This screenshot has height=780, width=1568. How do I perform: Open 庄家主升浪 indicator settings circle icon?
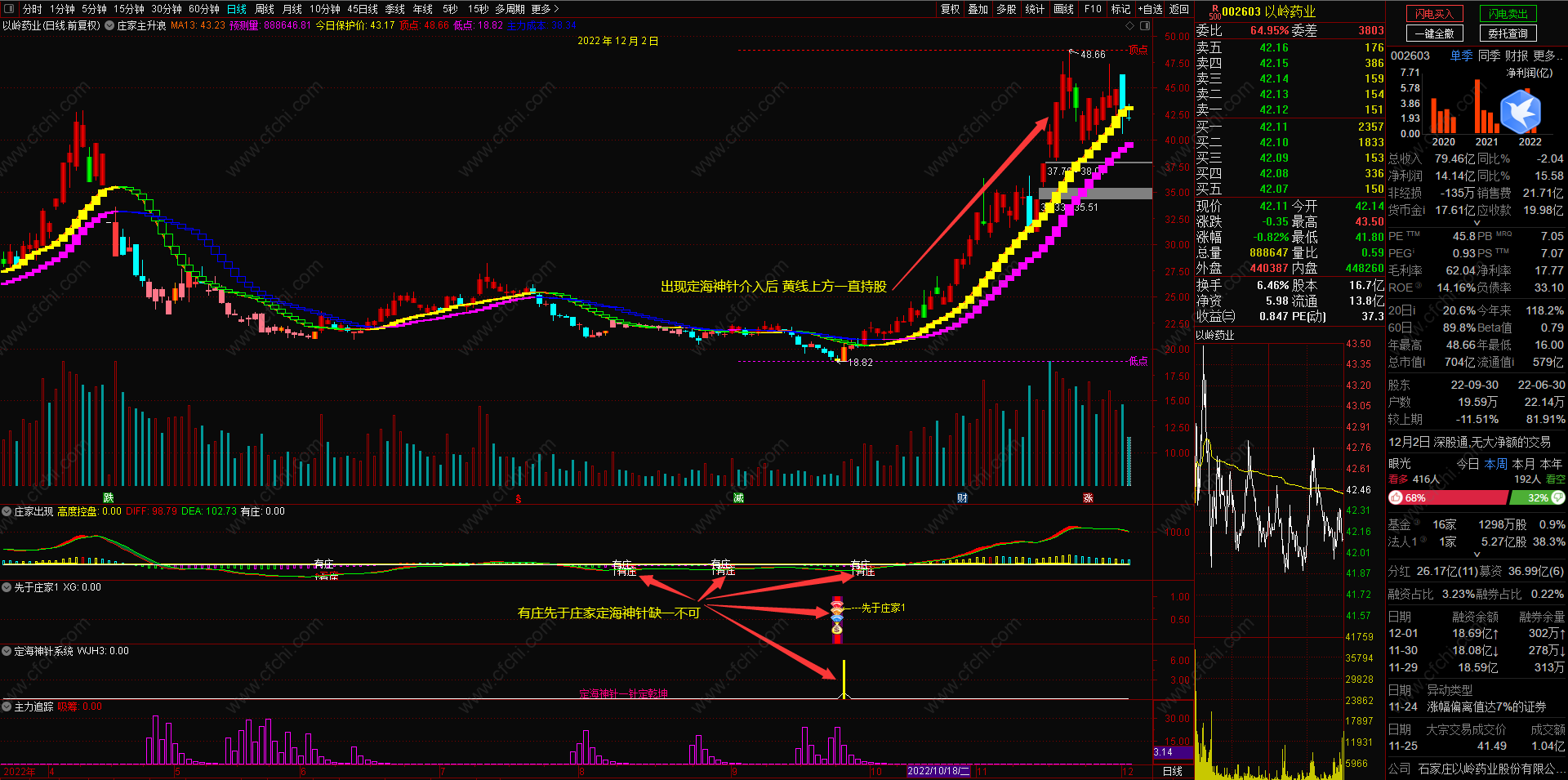click(x=109, y=25)
